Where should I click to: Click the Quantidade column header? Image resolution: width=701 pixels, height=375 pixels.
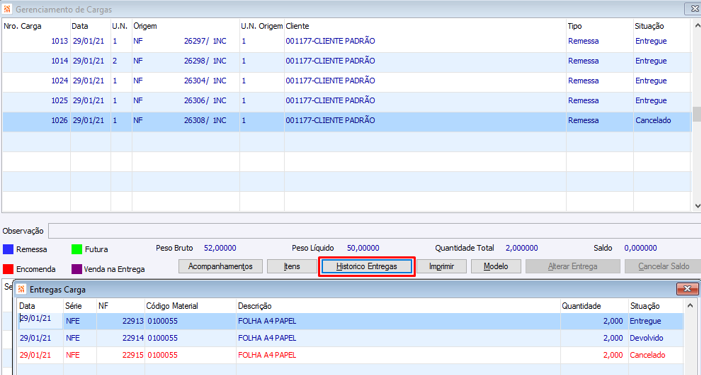tap(581, 306)
